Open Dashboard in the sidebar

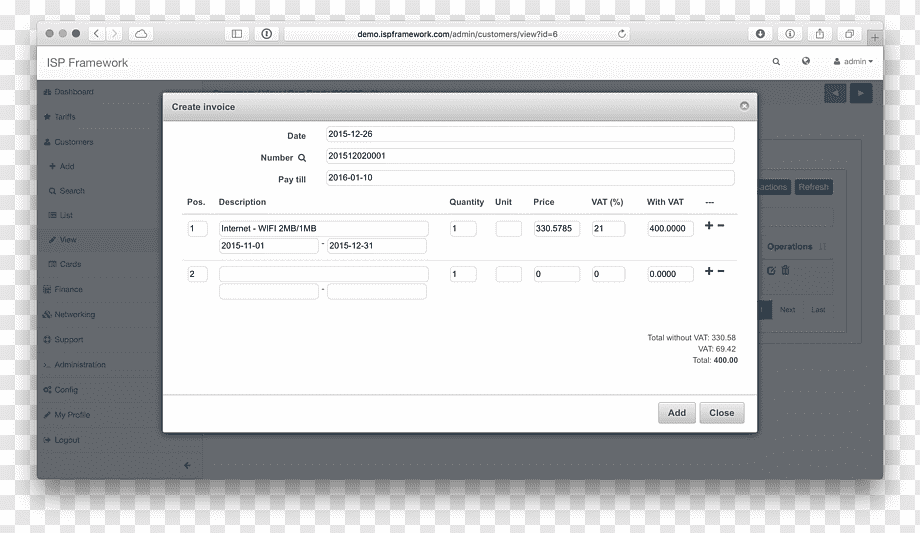pos(74,92)
